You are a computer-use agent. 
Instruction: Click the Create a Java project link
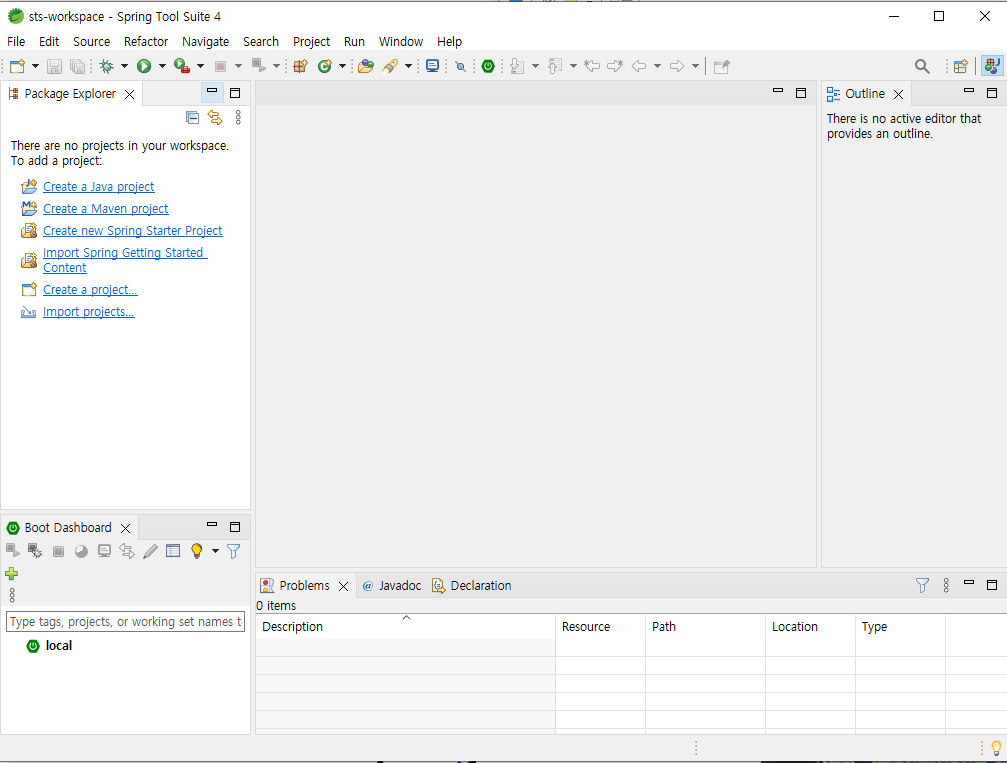99,187
